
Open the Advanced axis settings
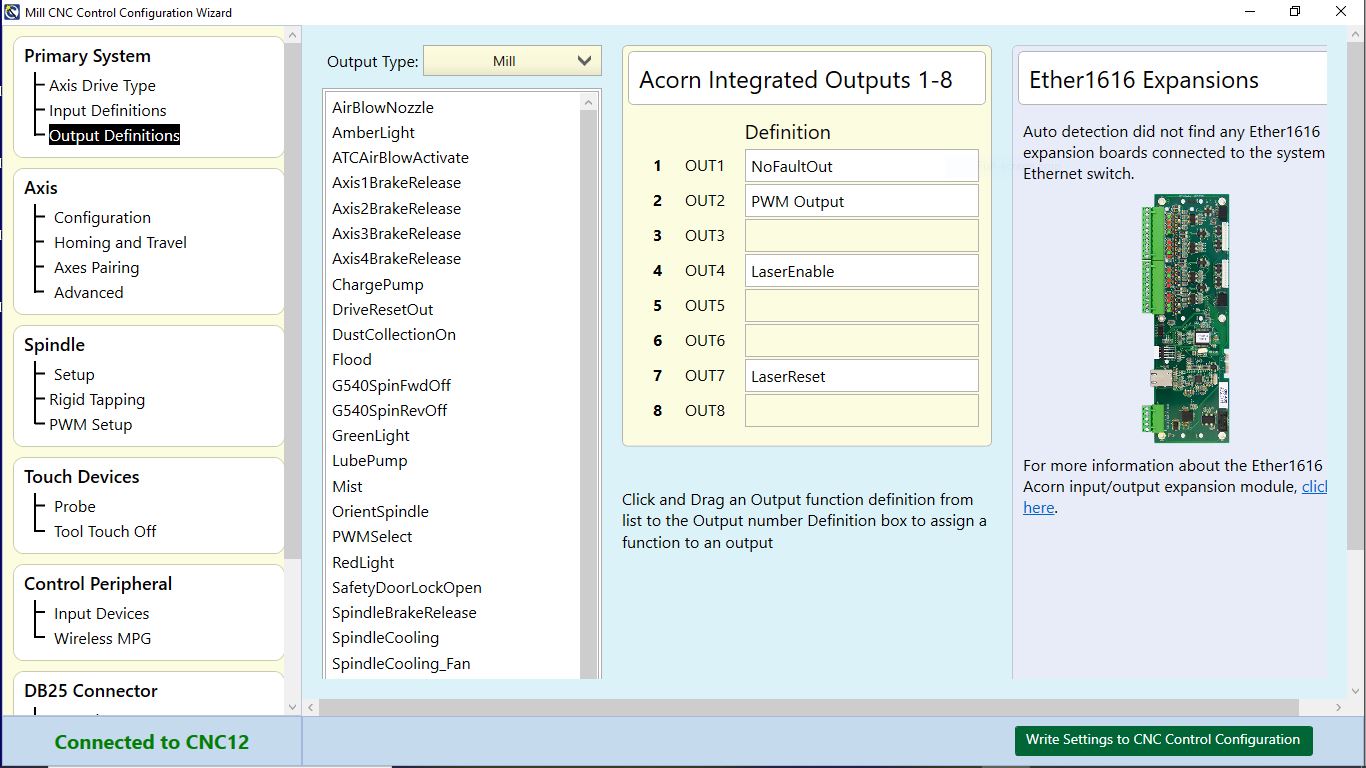(x=88, y=292)
